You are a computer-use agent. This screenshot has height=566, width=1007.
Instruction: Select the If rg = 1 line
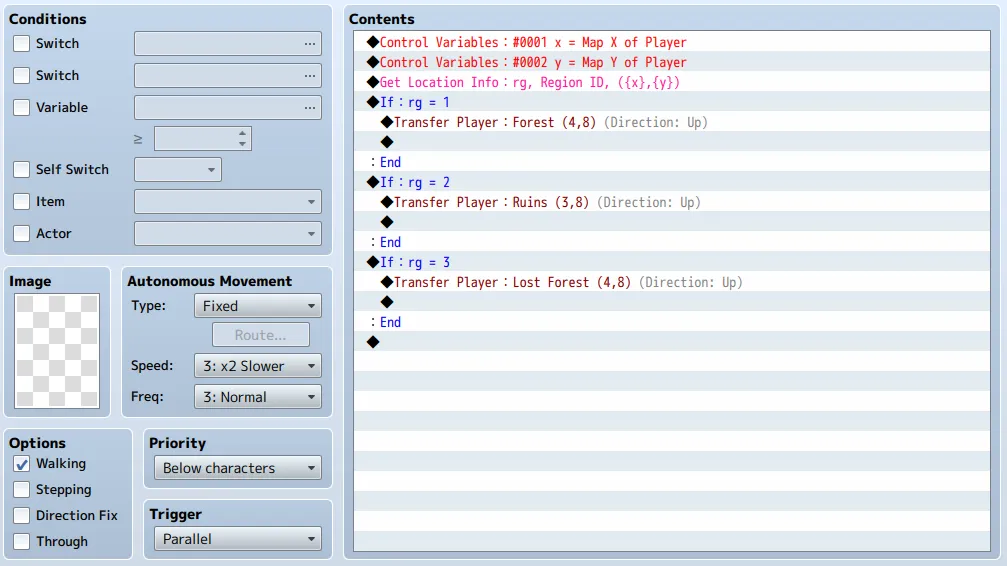click(x=672, y=102)
